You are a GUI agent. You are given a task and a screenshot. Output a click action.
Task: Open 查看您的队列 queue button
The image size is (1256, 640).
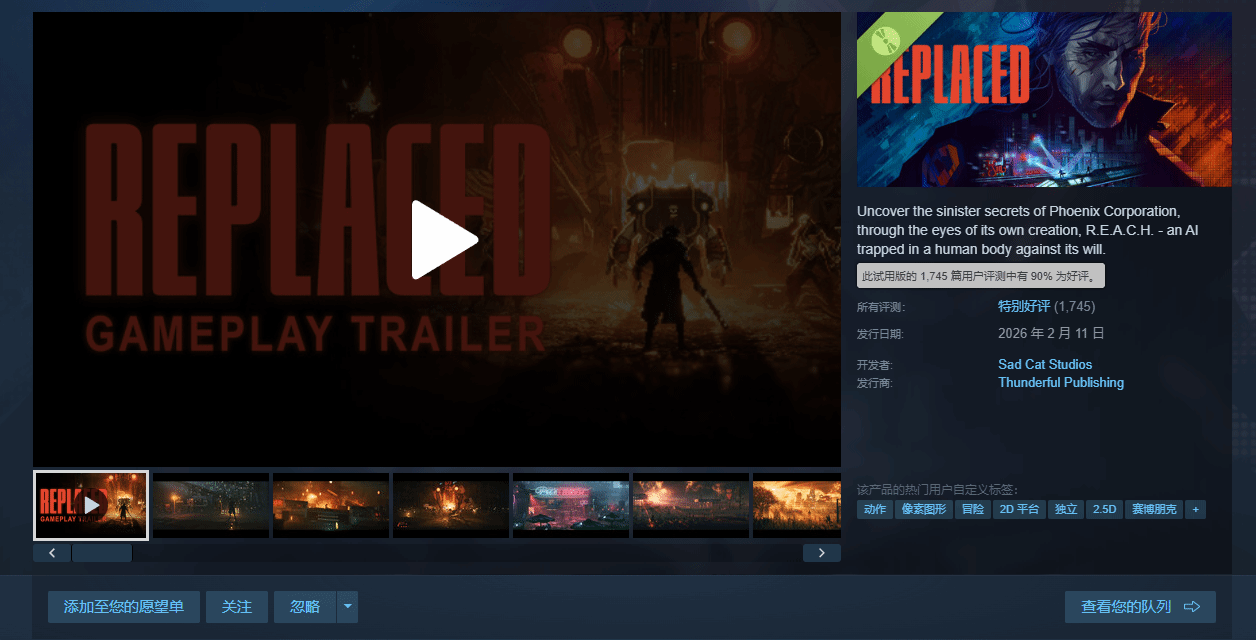click(1140, 607)
